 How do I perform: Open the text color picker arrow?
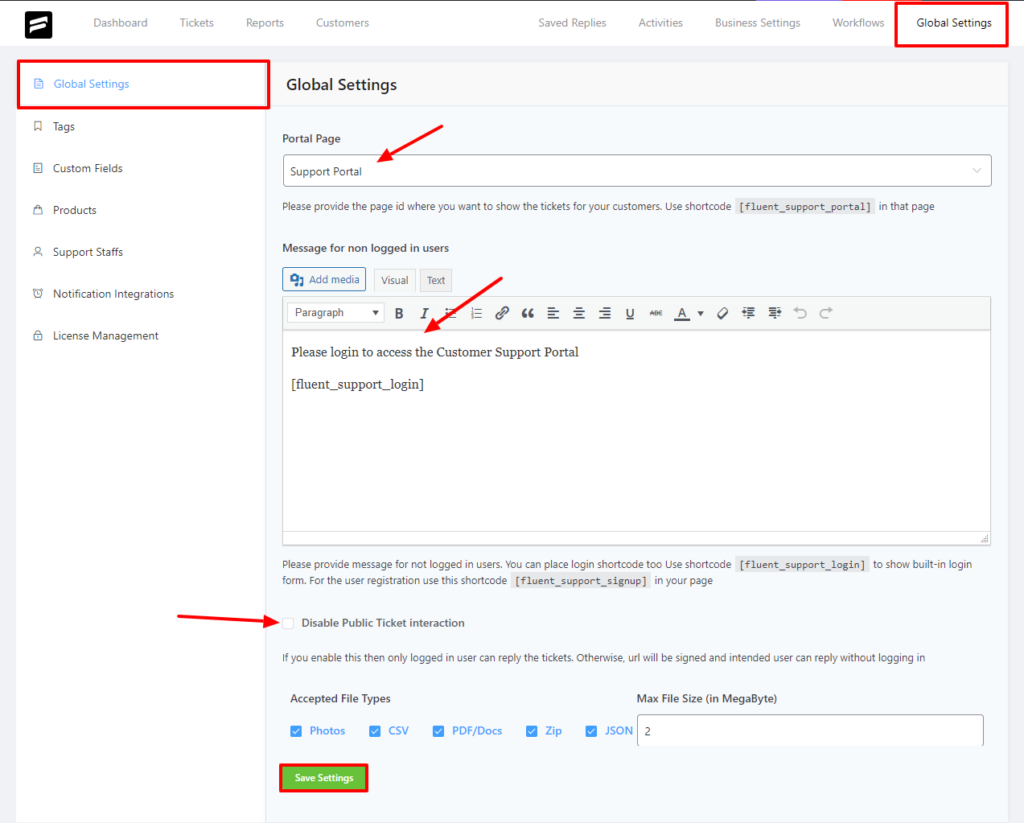pos(701,314)
